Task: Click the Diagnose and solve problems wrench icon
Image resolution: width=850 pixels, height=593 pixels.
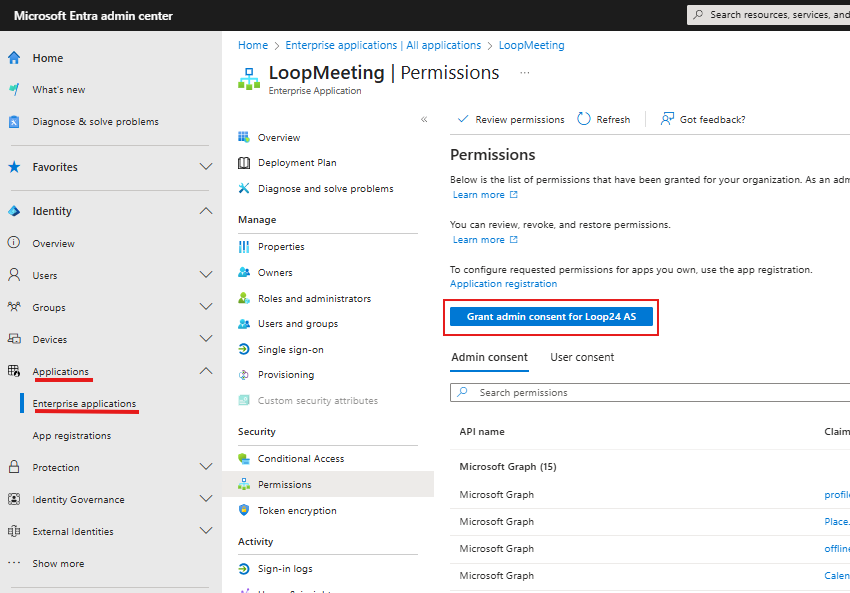Action: 244,188
